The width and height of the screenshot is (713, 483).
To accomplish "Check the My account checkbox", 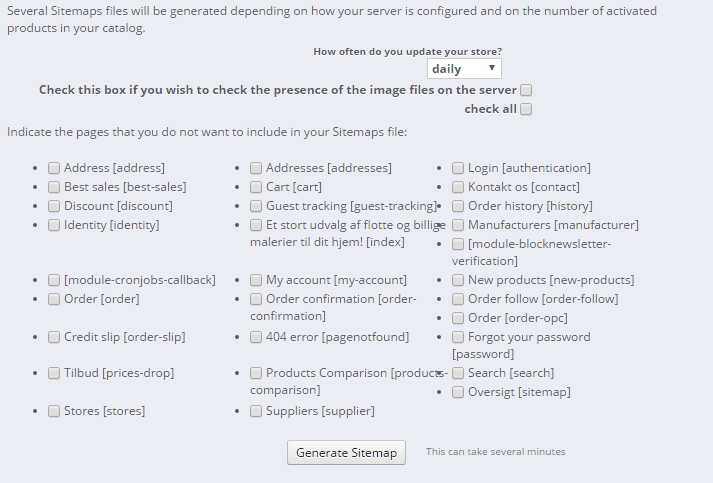I will coord(256,280).
